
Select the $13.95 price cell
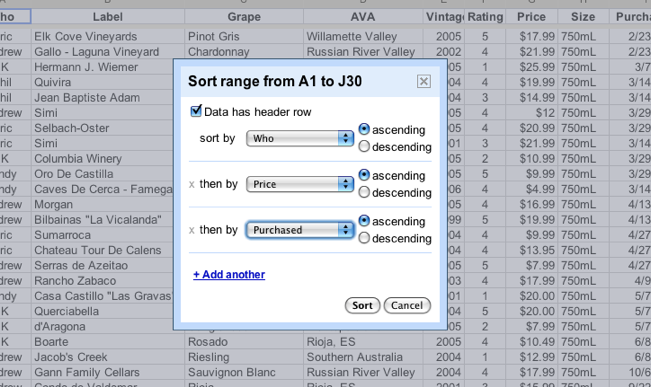click(531, 250)
